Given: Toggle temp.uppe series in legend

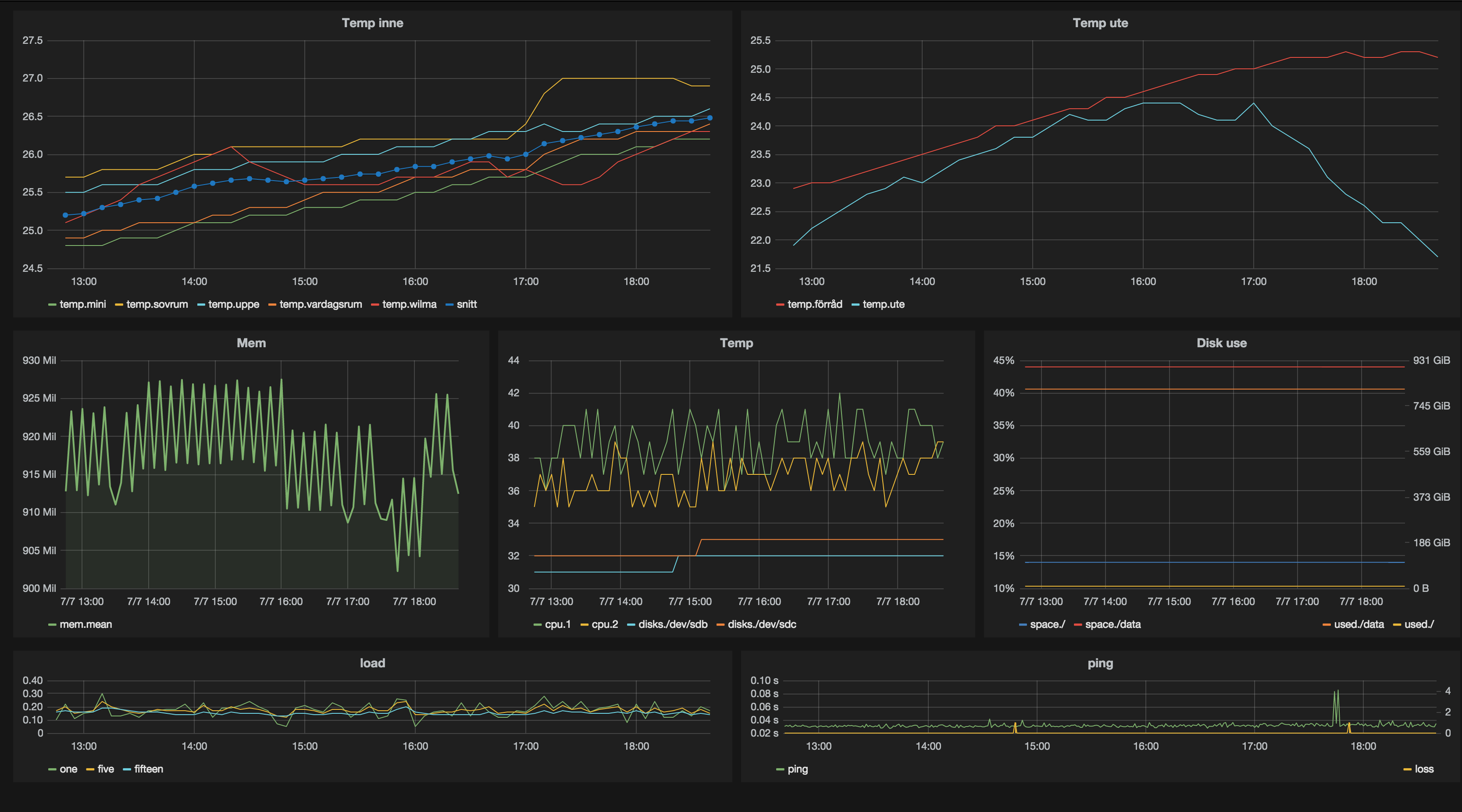Looking at the screenshot, I should (233, 305).
